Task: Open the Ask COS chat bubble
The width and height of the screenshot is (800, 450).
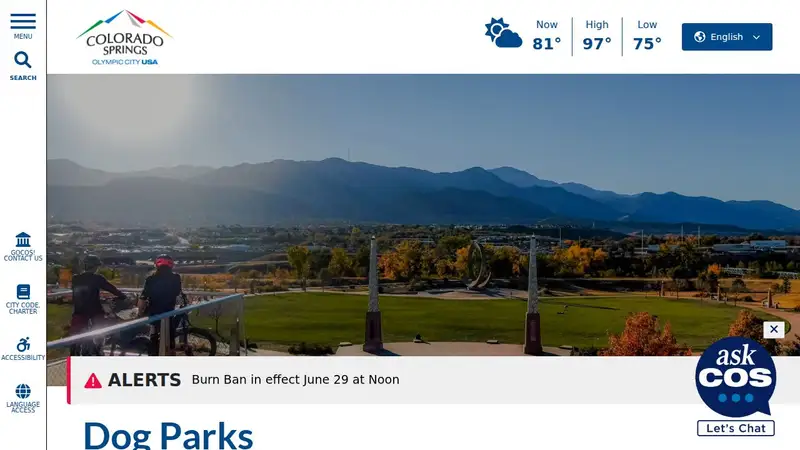Action: point(735,377)
